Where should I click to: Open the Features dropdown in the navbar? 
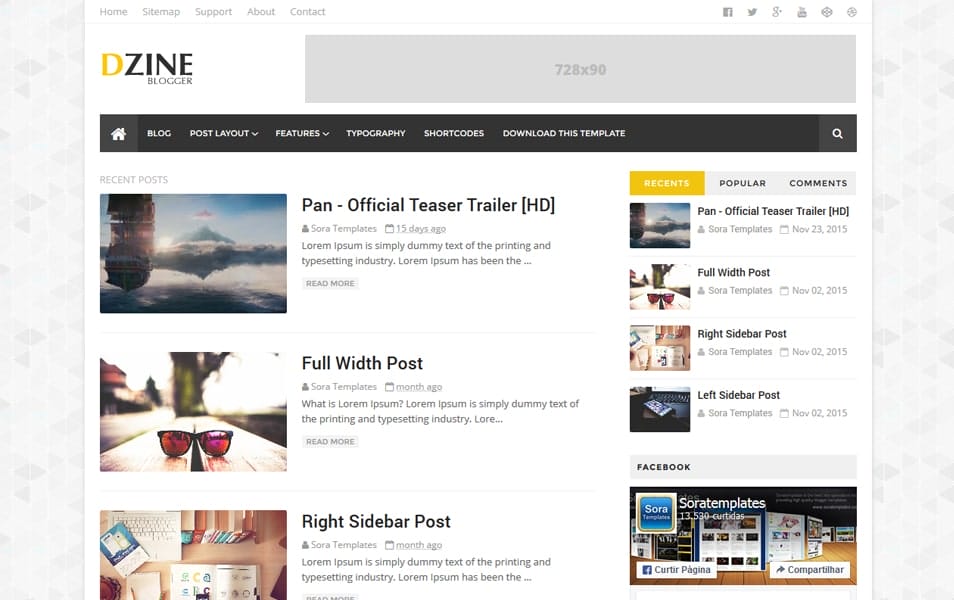click(x=301, y=133)
